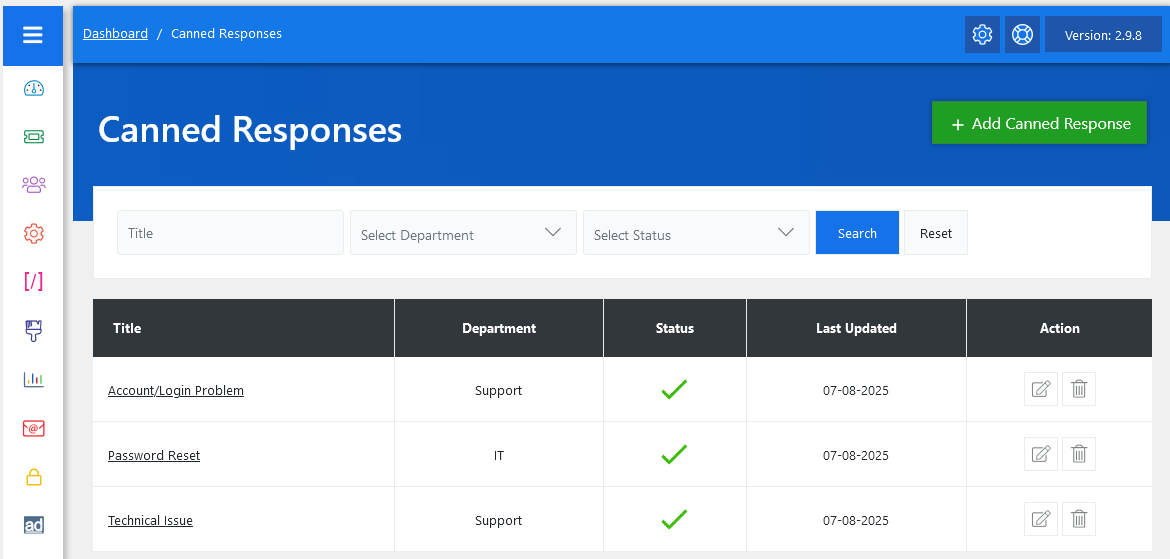
Task: Click the lifebuoy support icon in header
Action: (1022, 35)
